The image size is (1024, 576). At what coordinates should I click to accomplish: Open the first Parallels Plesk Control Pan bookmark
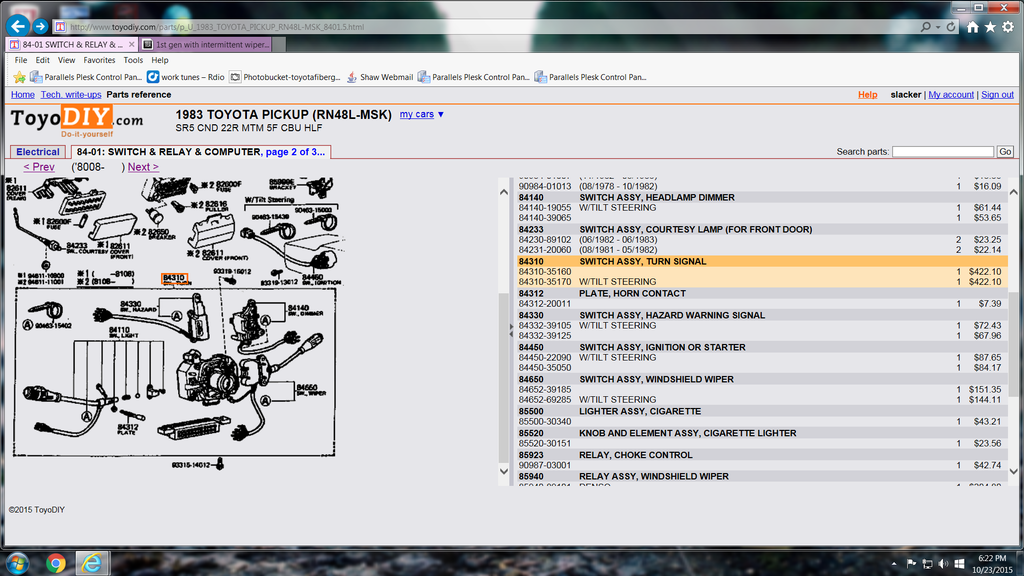tap(86, 77)
